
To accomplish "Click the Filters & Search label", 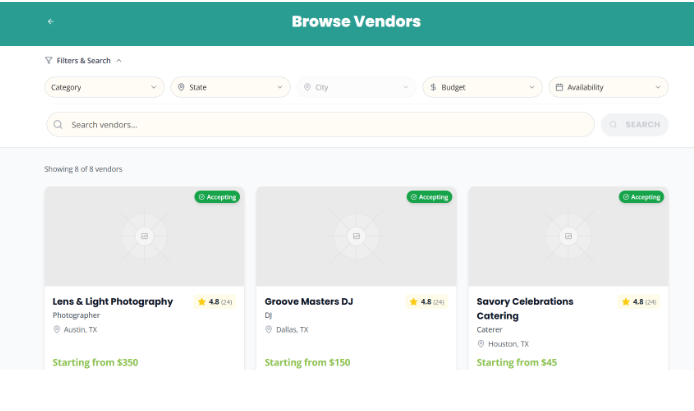I will 83,61.
